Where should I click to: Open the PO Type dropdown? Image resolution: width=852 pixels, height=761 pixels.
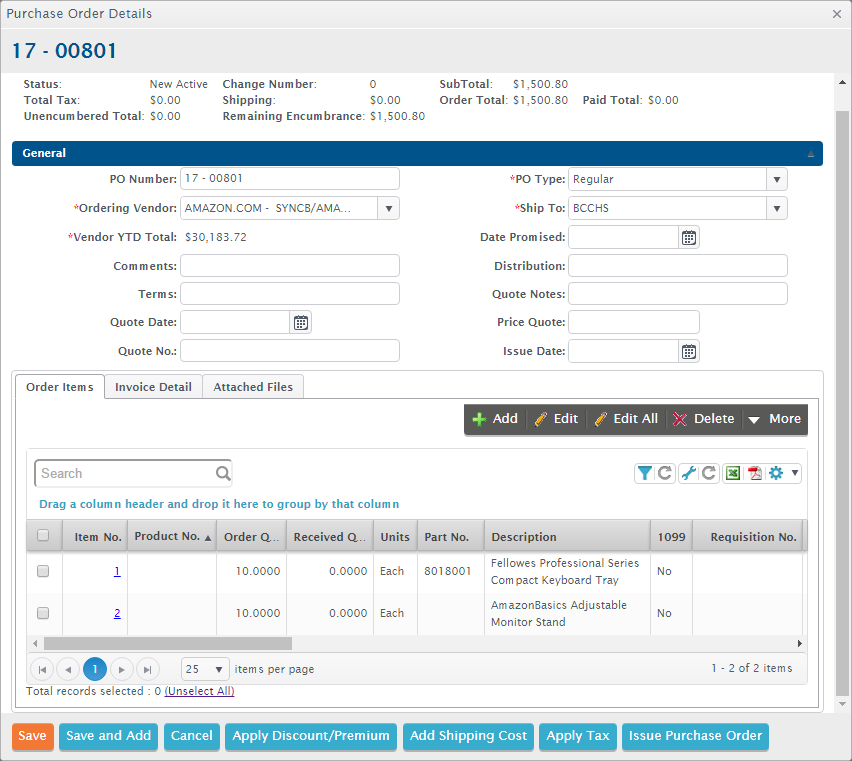click(776, 179)
